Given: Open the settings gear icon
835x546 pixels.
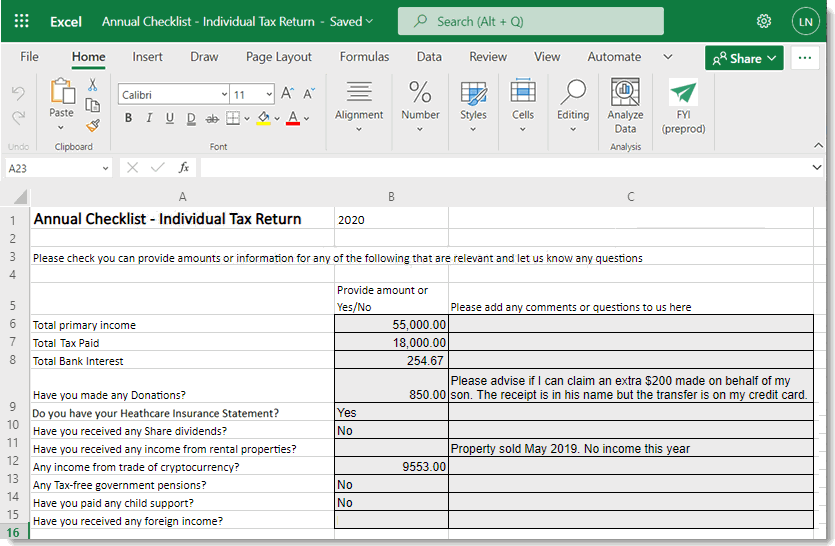Looking at the screenshot, I should tap(764, 21).
